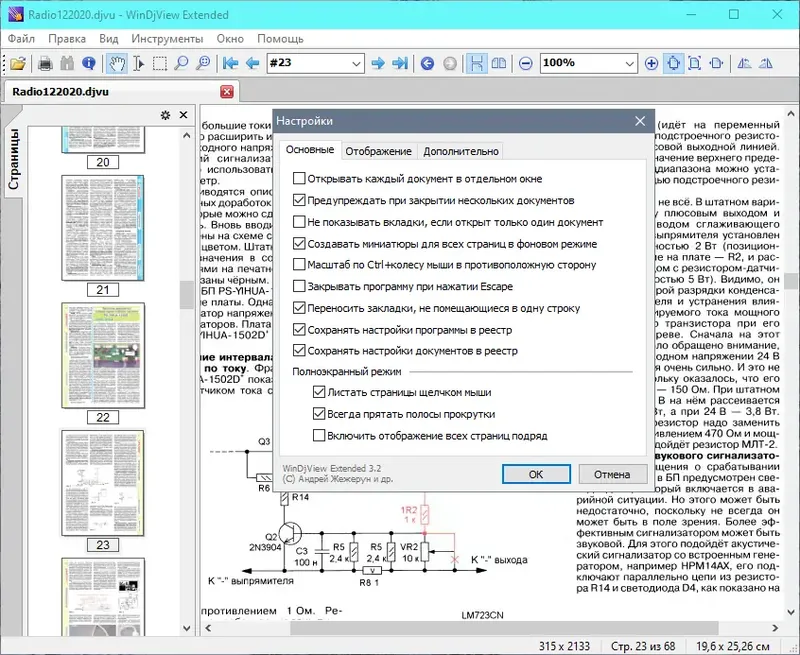The width and height of the screenshot is (800, 655).
Task: Switch to facing pages book layout icon
Action: [x=498, y=63]
